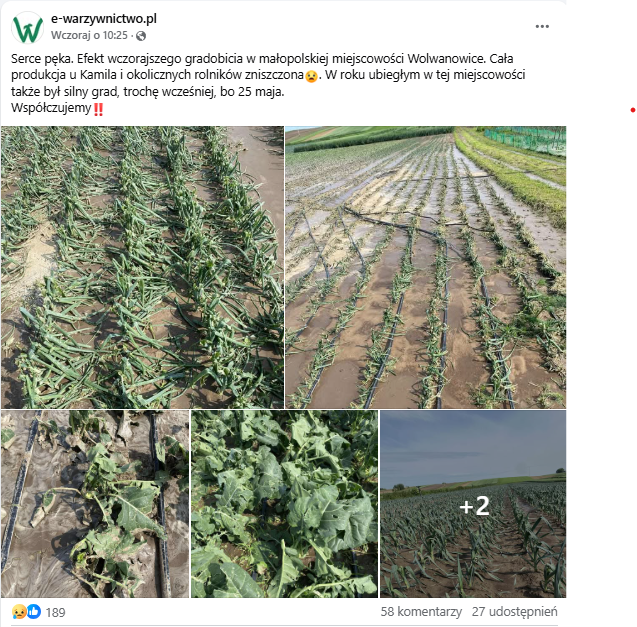The image size is (637, 627).
Task: Open the 'Wczoraj o 10:25' timestamp link
Action: tap(89, 35)
